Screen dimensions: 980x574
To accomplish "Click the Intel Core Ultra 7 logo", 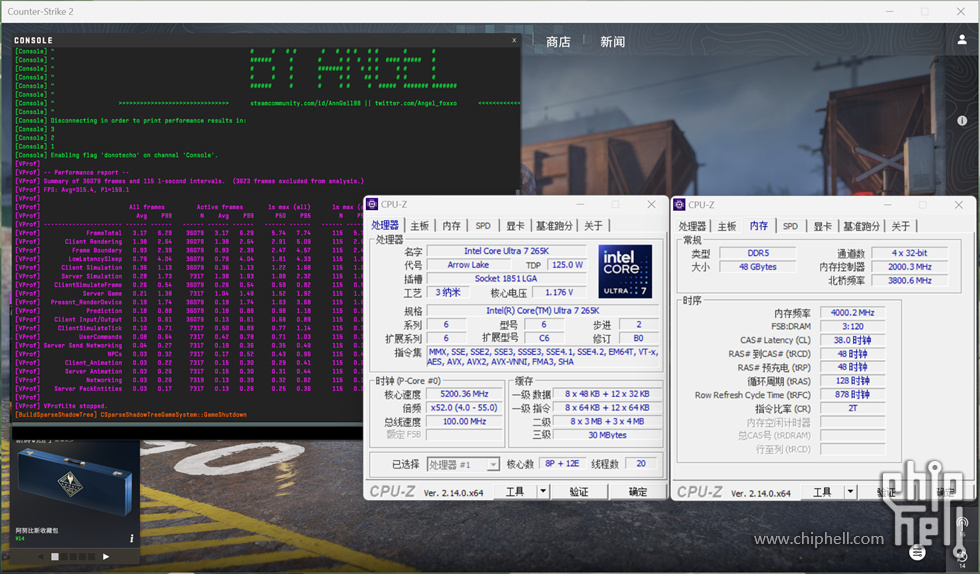I will click(625, 271).
